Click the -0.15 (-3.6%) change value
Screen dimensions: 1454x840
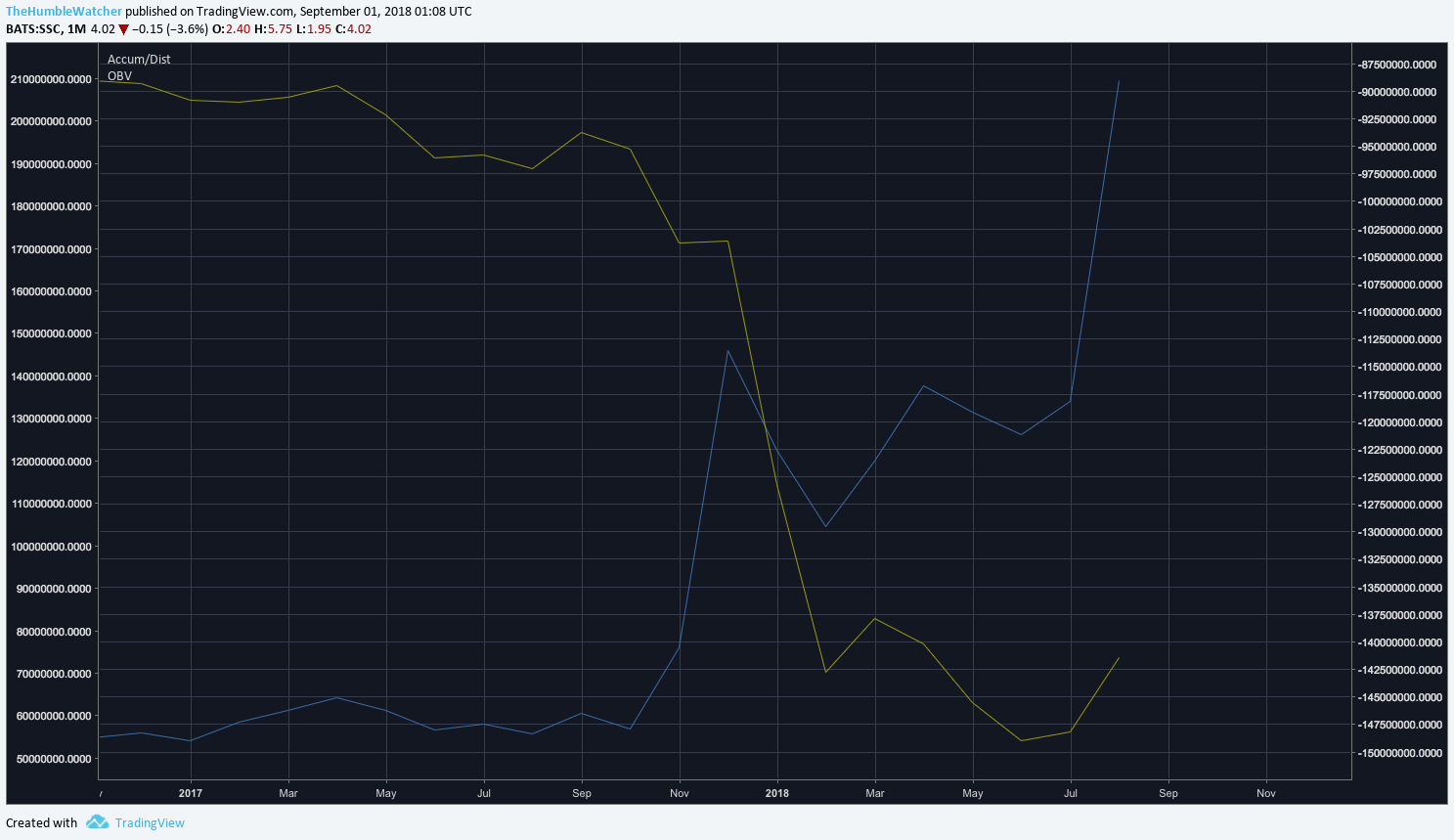[170, 29]
